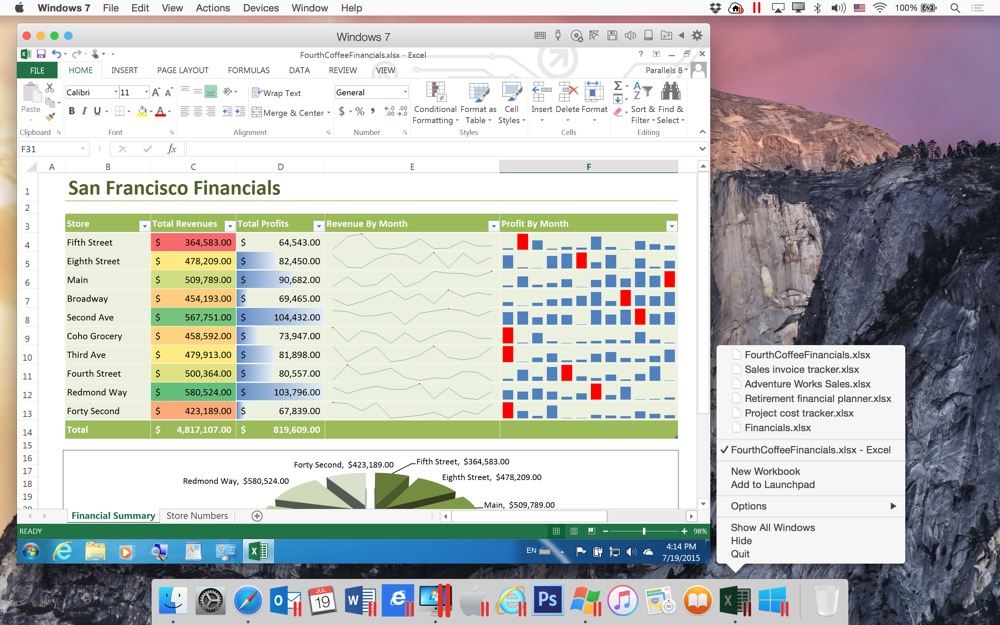
Task: Switch to the FORMULAS ribbon tab
Action: [x=248, y=71]
